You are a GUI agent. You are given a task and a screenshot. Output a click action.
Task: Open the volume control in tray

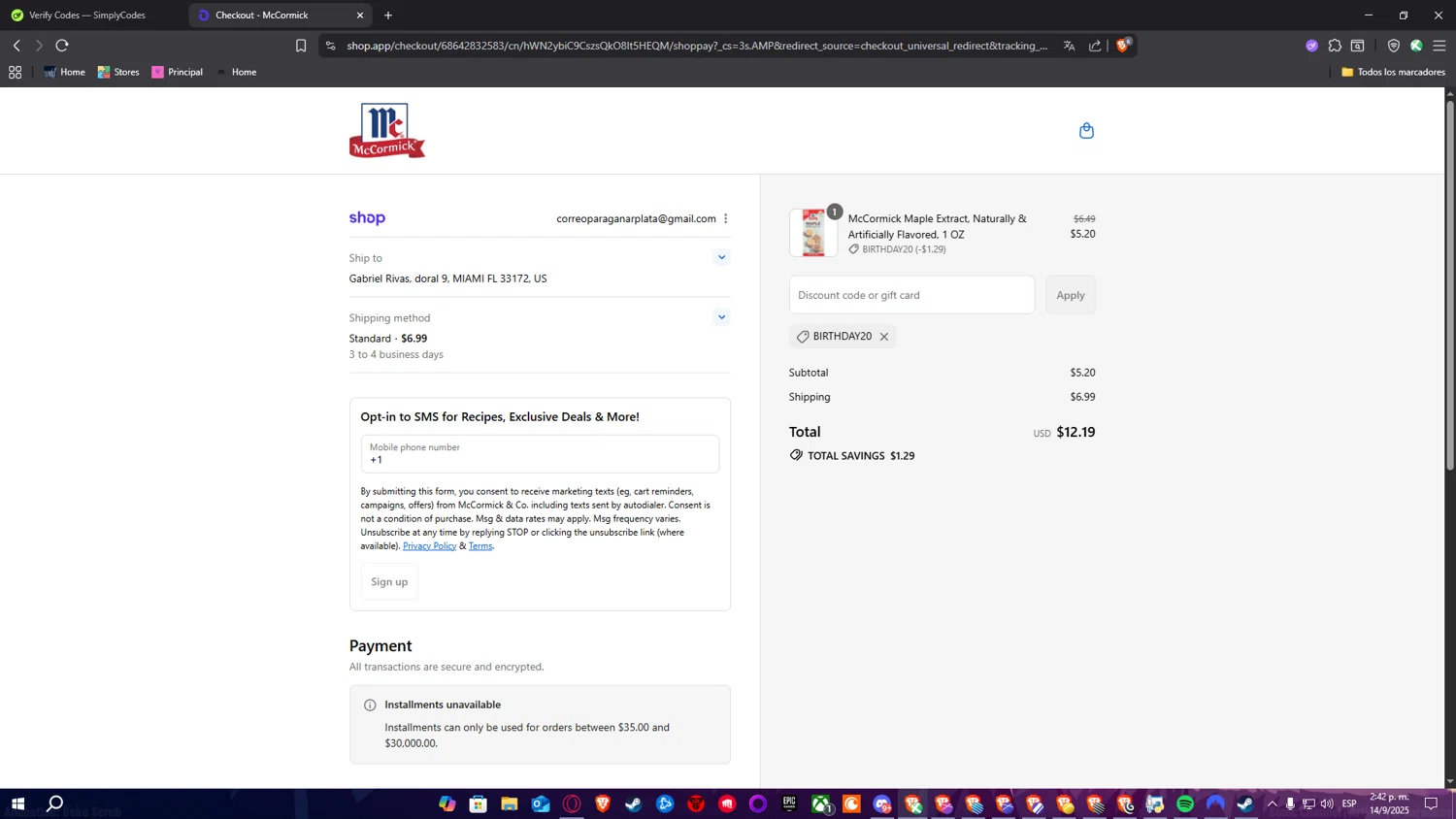[x=1327, y=803]
